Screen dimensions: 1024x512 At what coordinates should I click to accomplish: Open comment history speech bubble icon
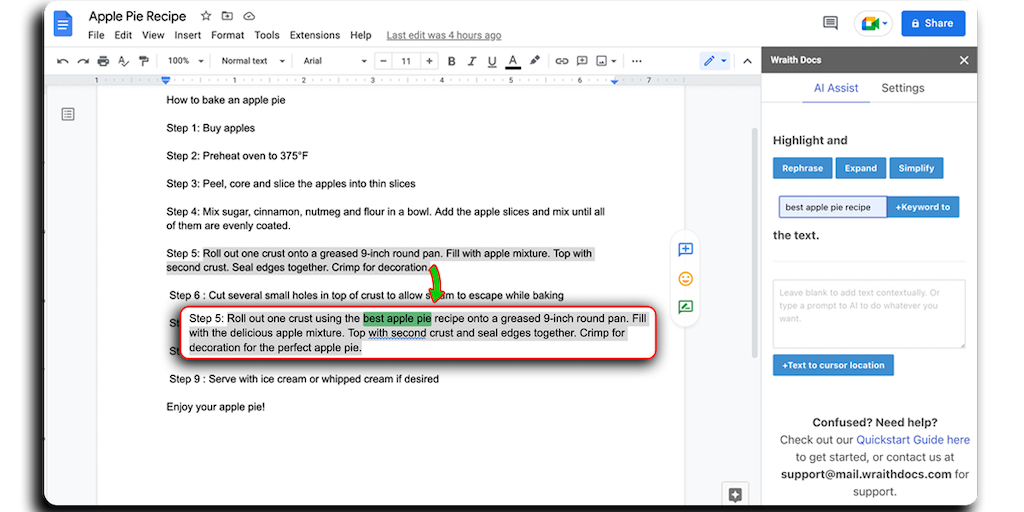[830, 23]
